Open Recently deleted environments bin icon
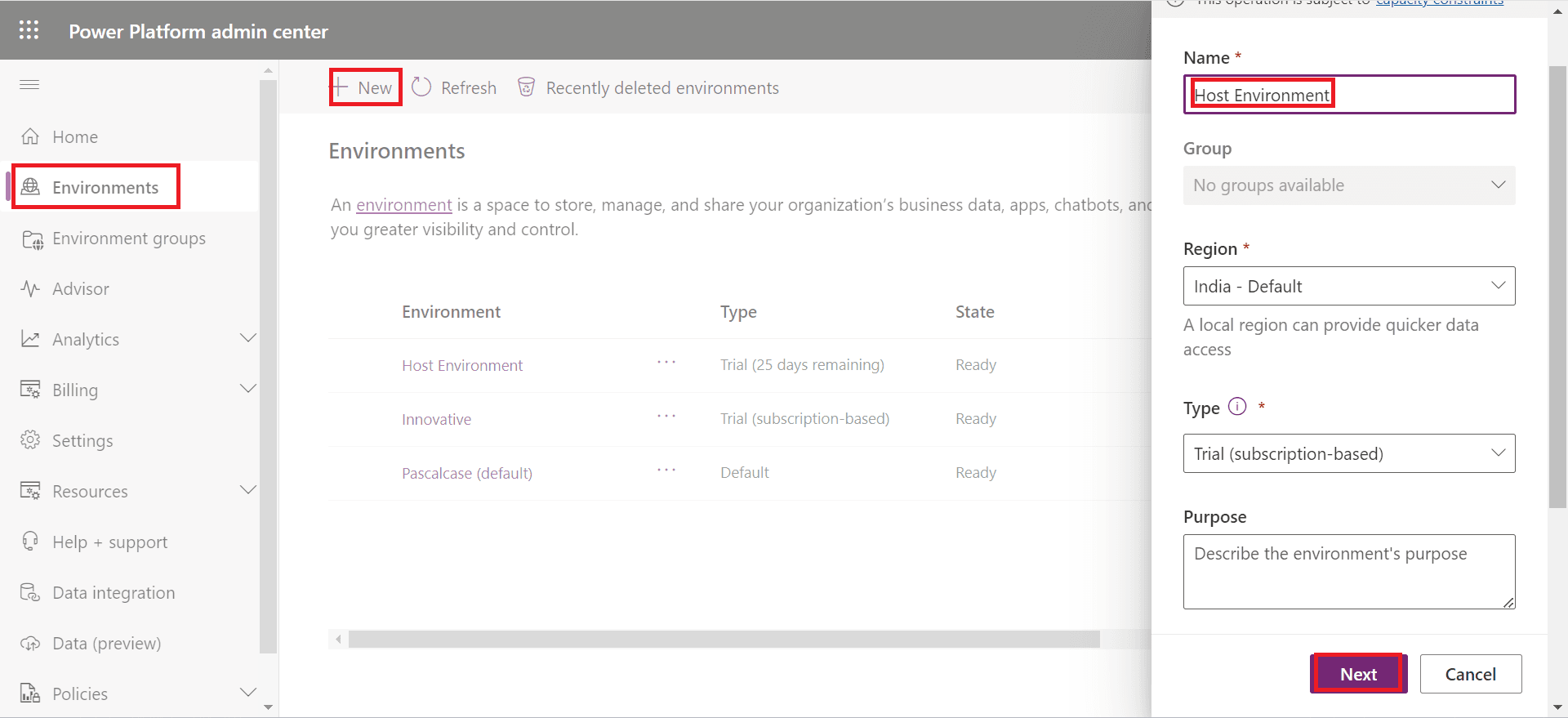 point(527,87)
